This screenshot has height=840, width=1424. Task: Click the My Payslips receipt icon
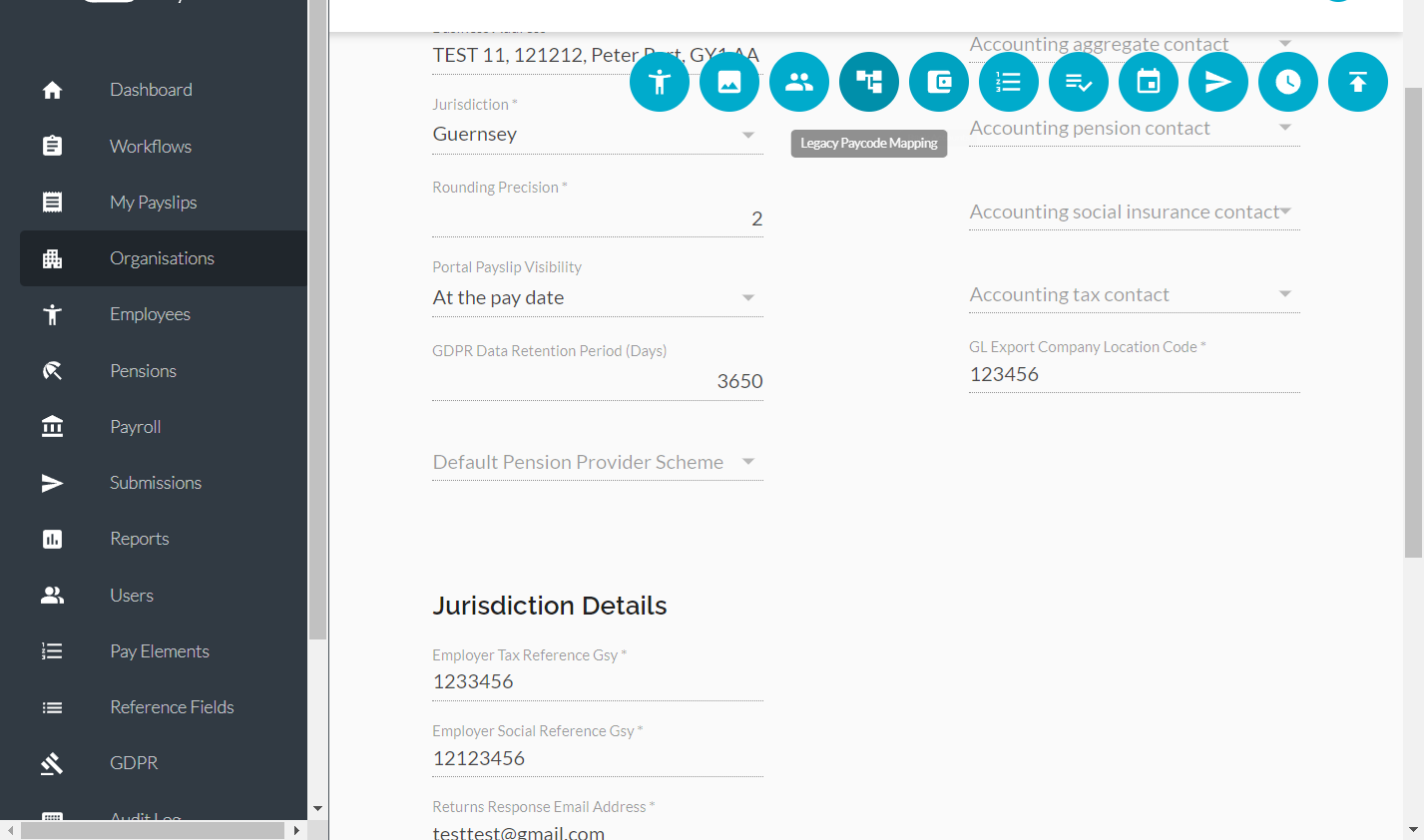[53, 203]
